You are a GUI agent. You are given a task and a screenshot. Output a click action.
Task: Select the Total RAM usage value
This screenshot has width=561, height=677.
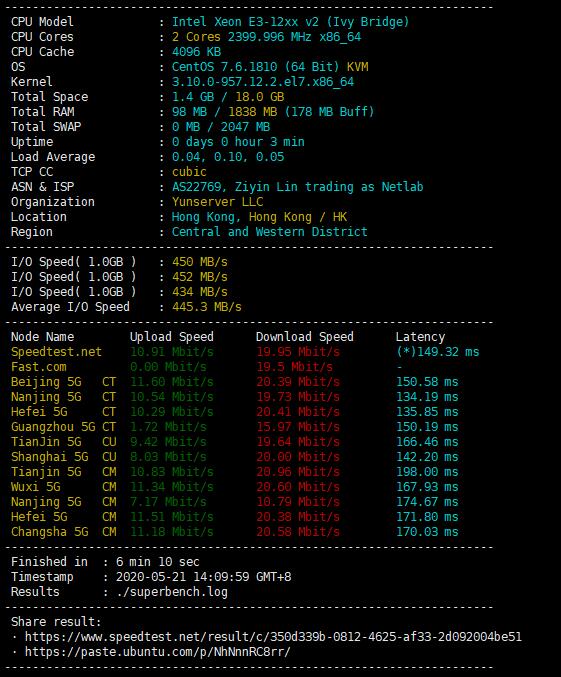(x=273, y=112)
